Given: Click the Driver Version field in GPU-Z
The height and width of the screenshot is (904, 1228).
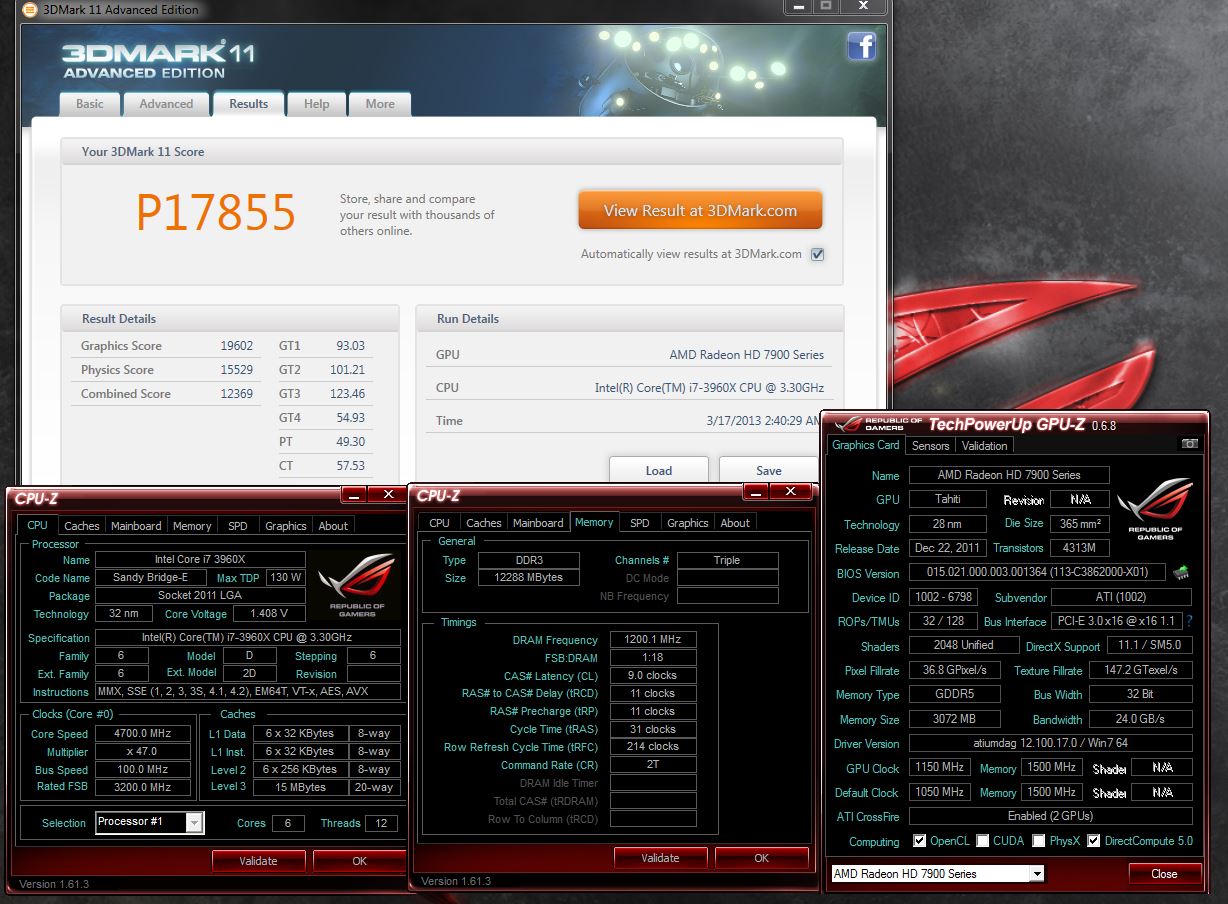Looking at the screenshot, I should (x=1050, y=743).
